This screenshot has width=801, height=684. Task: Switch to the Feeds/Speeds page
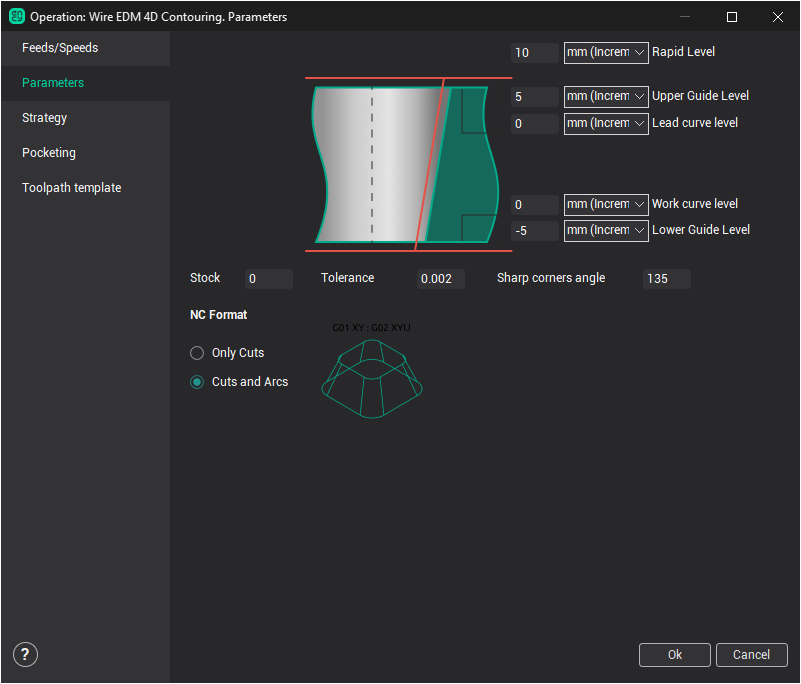pos(60,48)
